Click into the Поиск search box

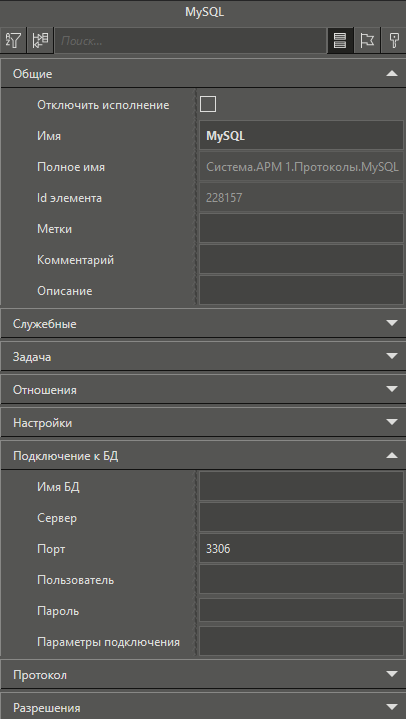(x=190, y=41)
